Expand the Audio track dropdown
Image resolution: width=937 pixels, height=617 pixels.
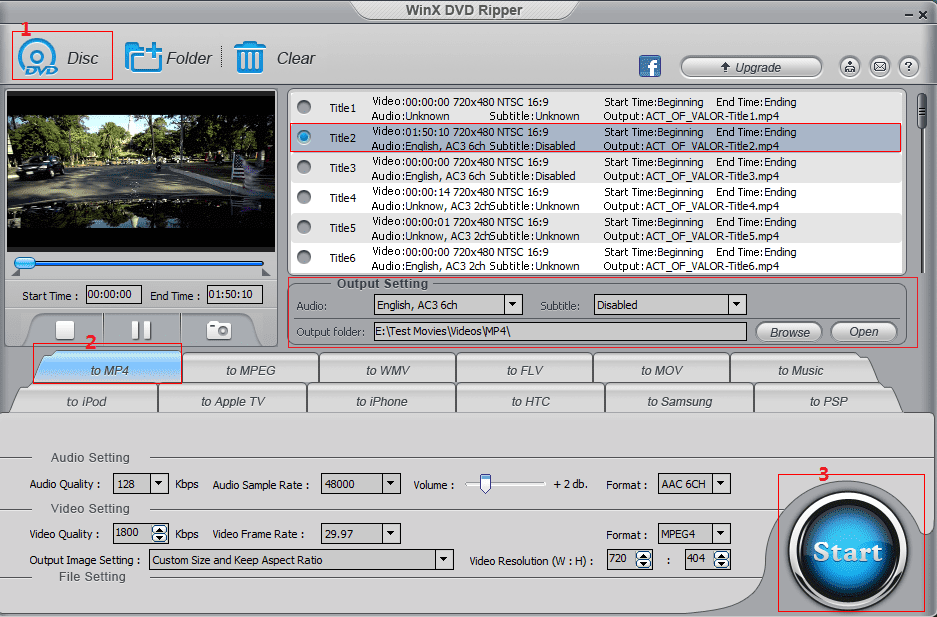coord(512,305)
